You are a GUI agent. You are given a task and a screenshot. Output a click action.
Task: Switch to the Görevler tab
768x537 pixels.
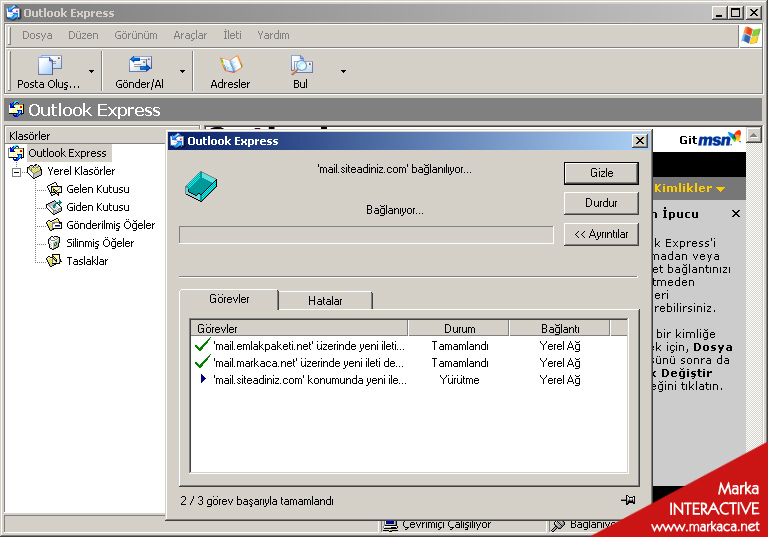pyautogui.click(x=229, y=299)
